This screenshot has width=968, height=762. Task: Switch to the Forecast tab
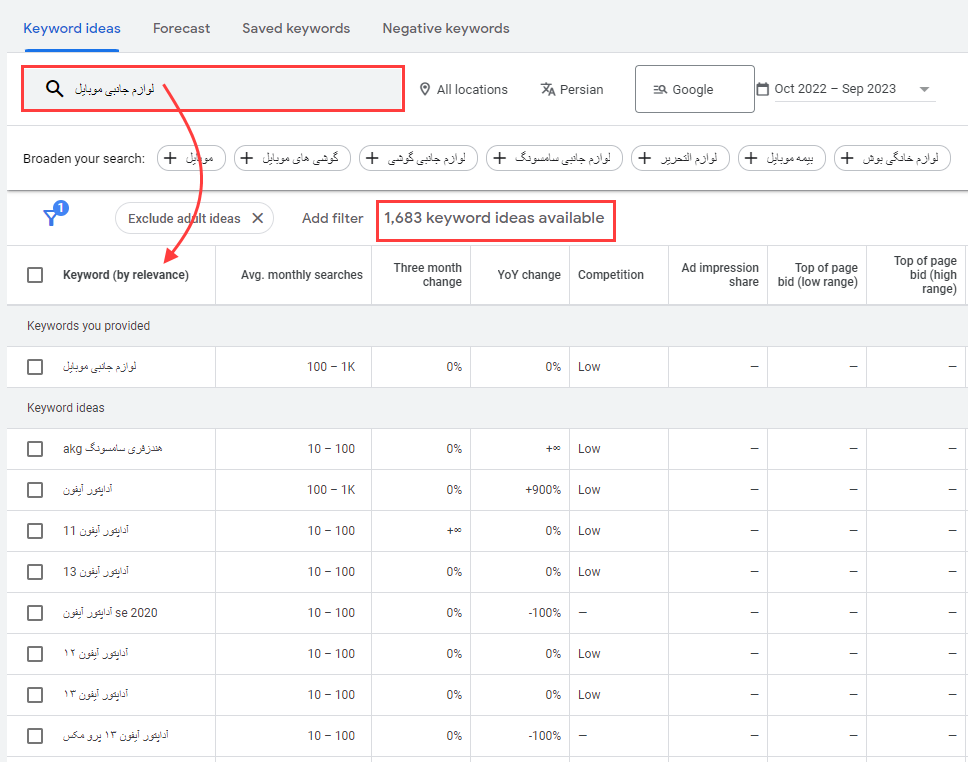tap(181, 28)
